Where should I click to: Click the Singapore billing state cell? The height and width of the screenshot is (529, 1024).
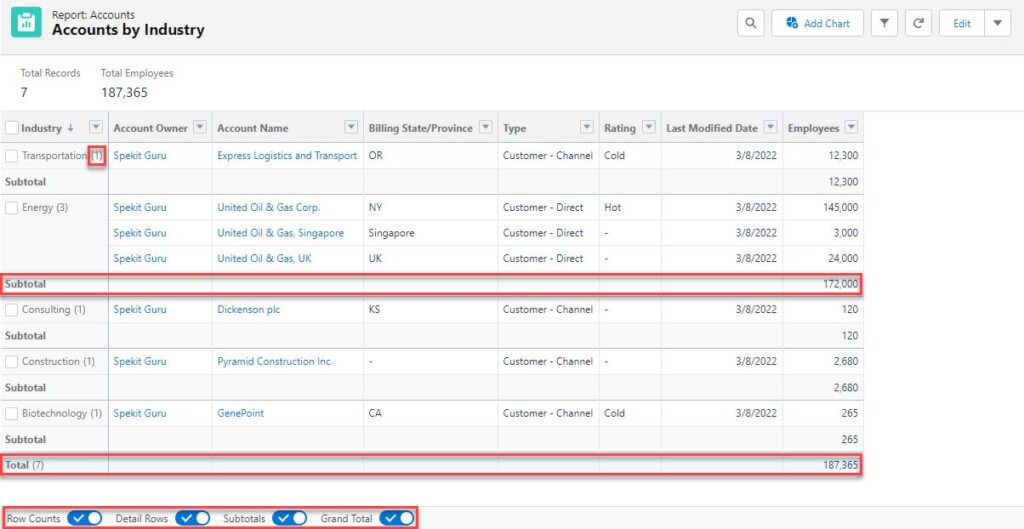pyautogui.click(x=391, y=232)
